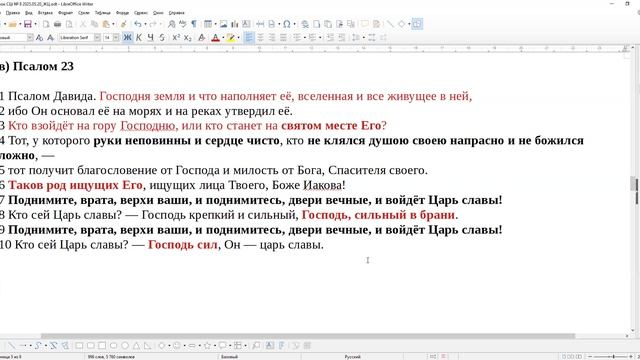640x360 pixels.
Task: Click Superscript X² icon
Action: [176, 38]
